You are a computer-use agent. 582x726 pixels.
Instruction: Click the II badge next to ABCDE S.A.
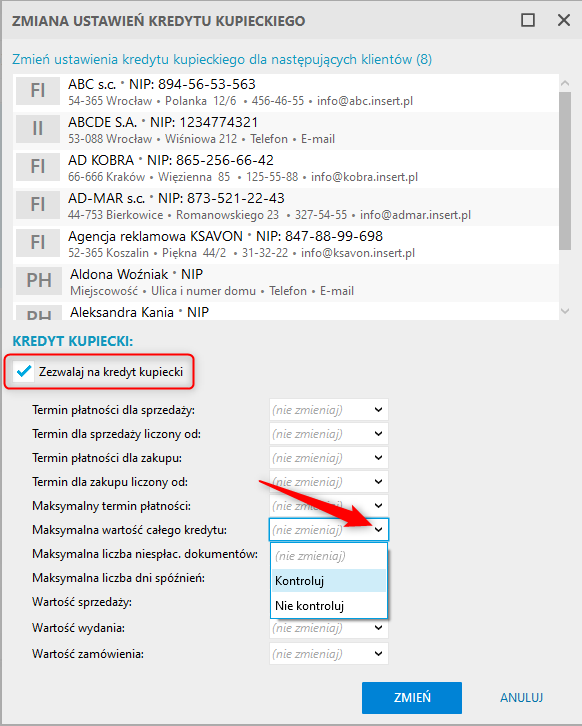click(x=38, y=129)
